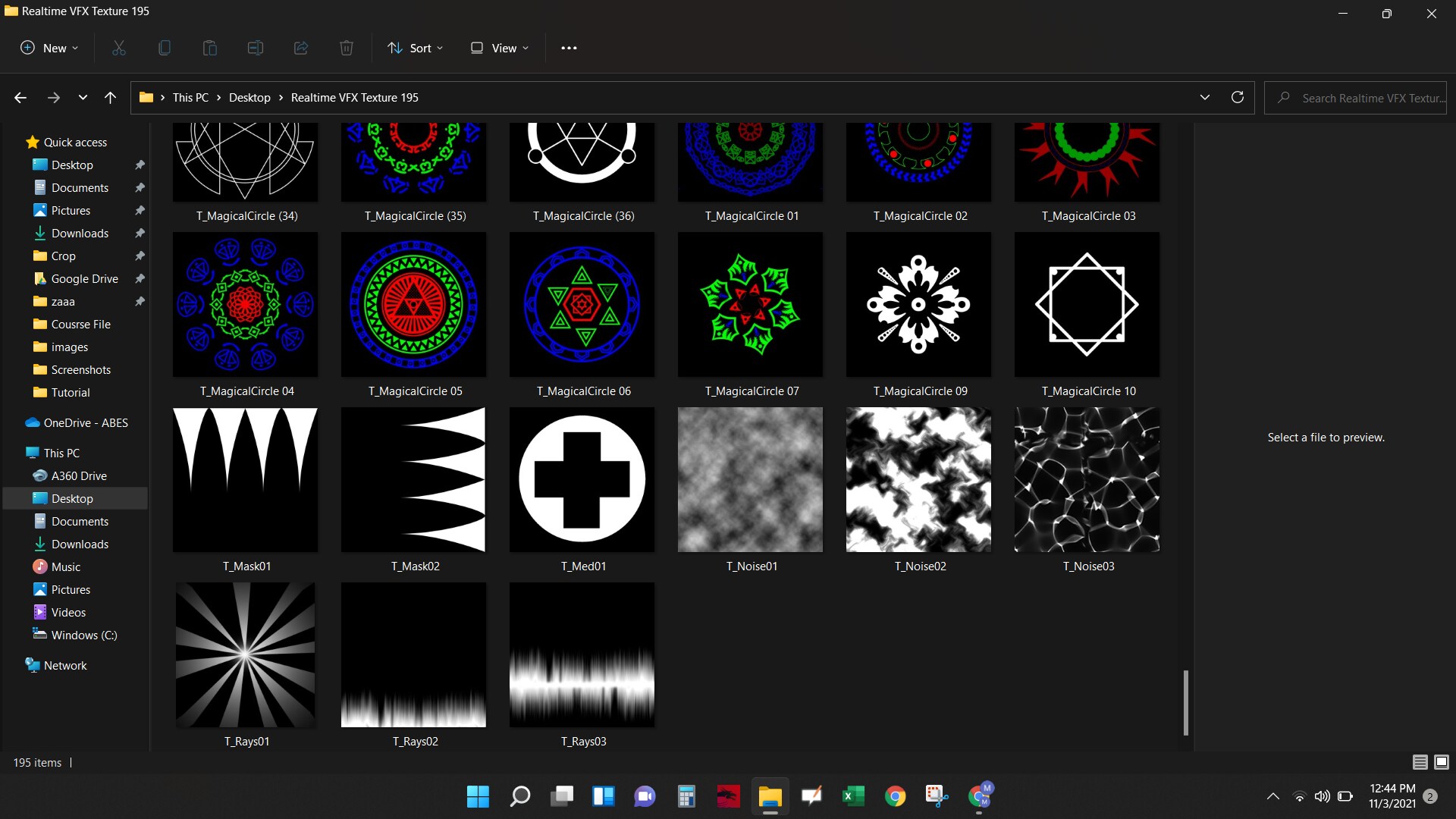Viewport: 1456px width, 819px height.
Task: Select the Cut icon in the toolbar
Action: (x=118, y=47)
